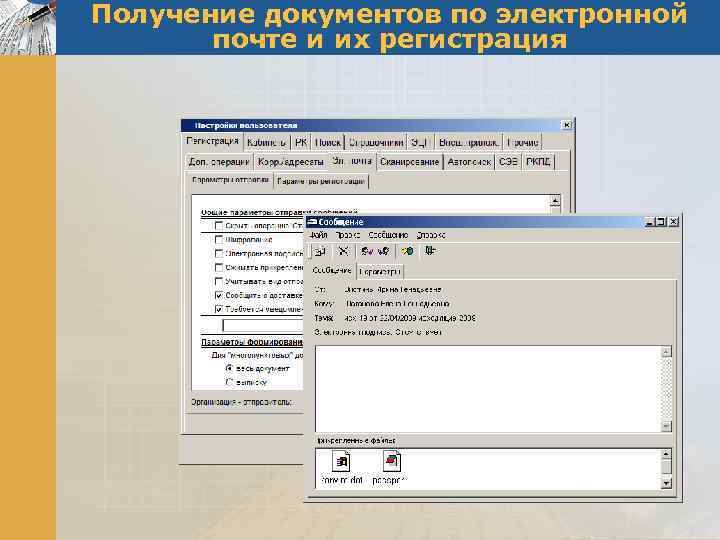Click the yellow-green toolbar icon in message window
Image resolution: width=720 pixels, height=540 pixels.
point(407,251)
